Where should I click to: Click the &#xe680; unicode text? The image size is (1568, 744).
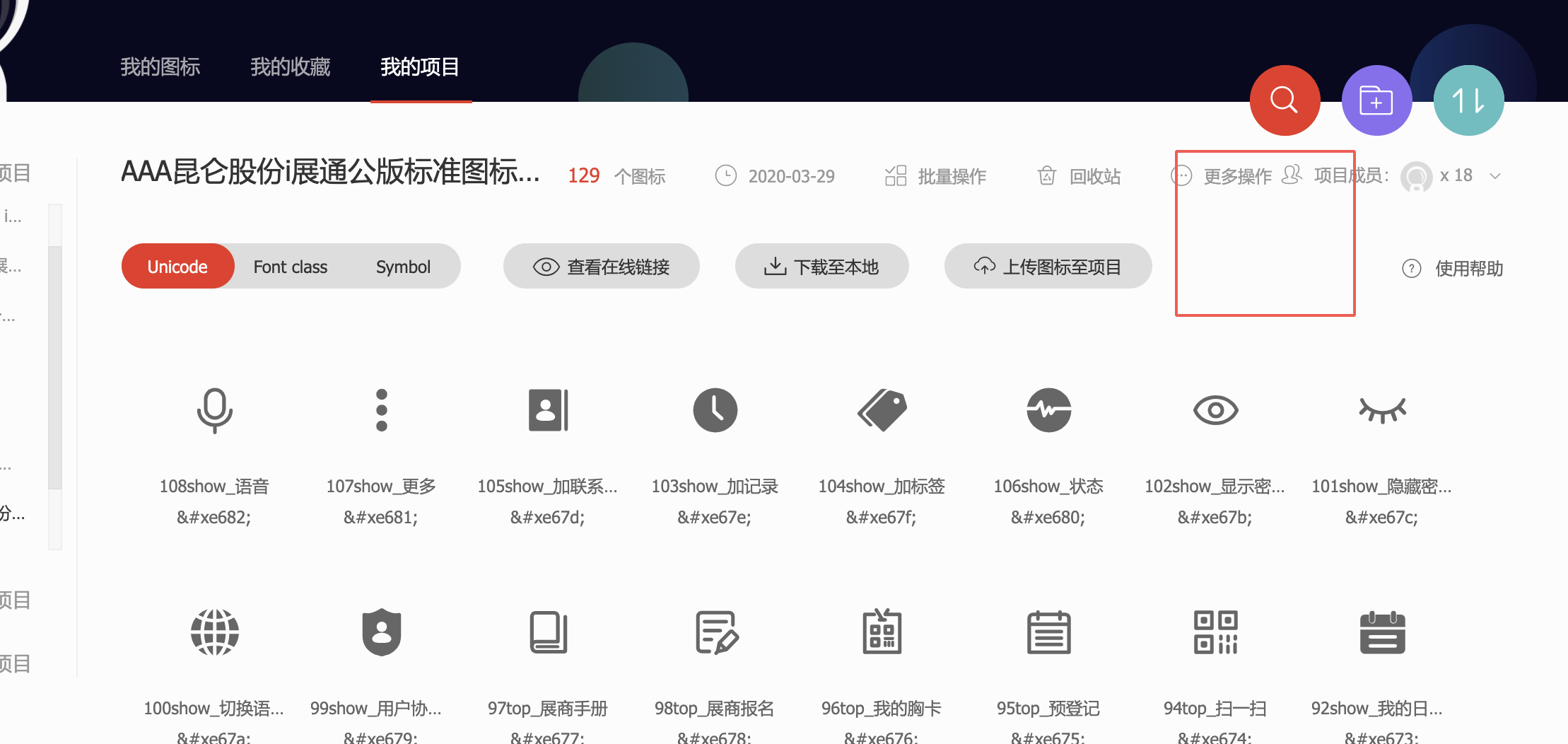click(1048, 518)
